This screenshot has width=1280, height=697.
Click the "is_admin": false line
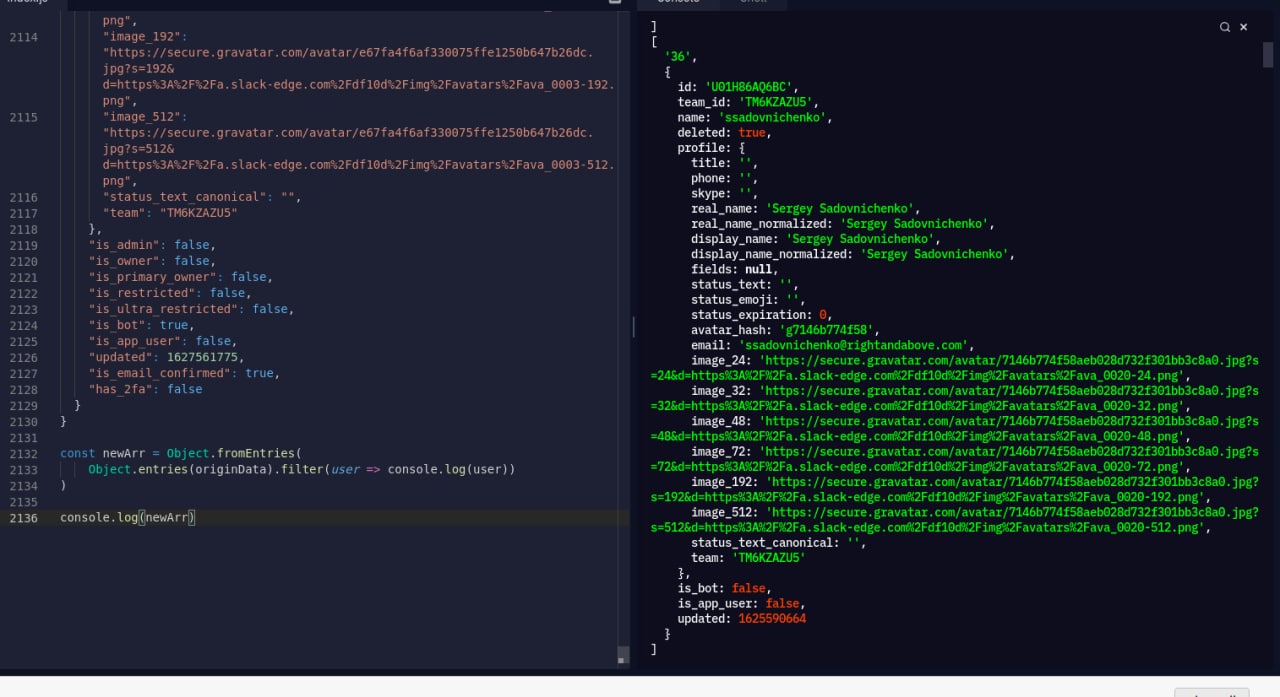coord(152,245)
